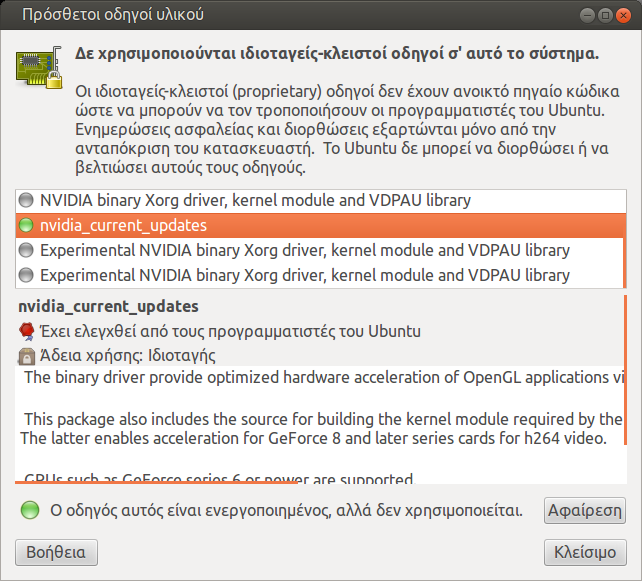Viewport: 642px width, 581px height.
Task: Select the first Experimental NVIDIA binary Xorg driver
Action: click(x=305, y=250)
